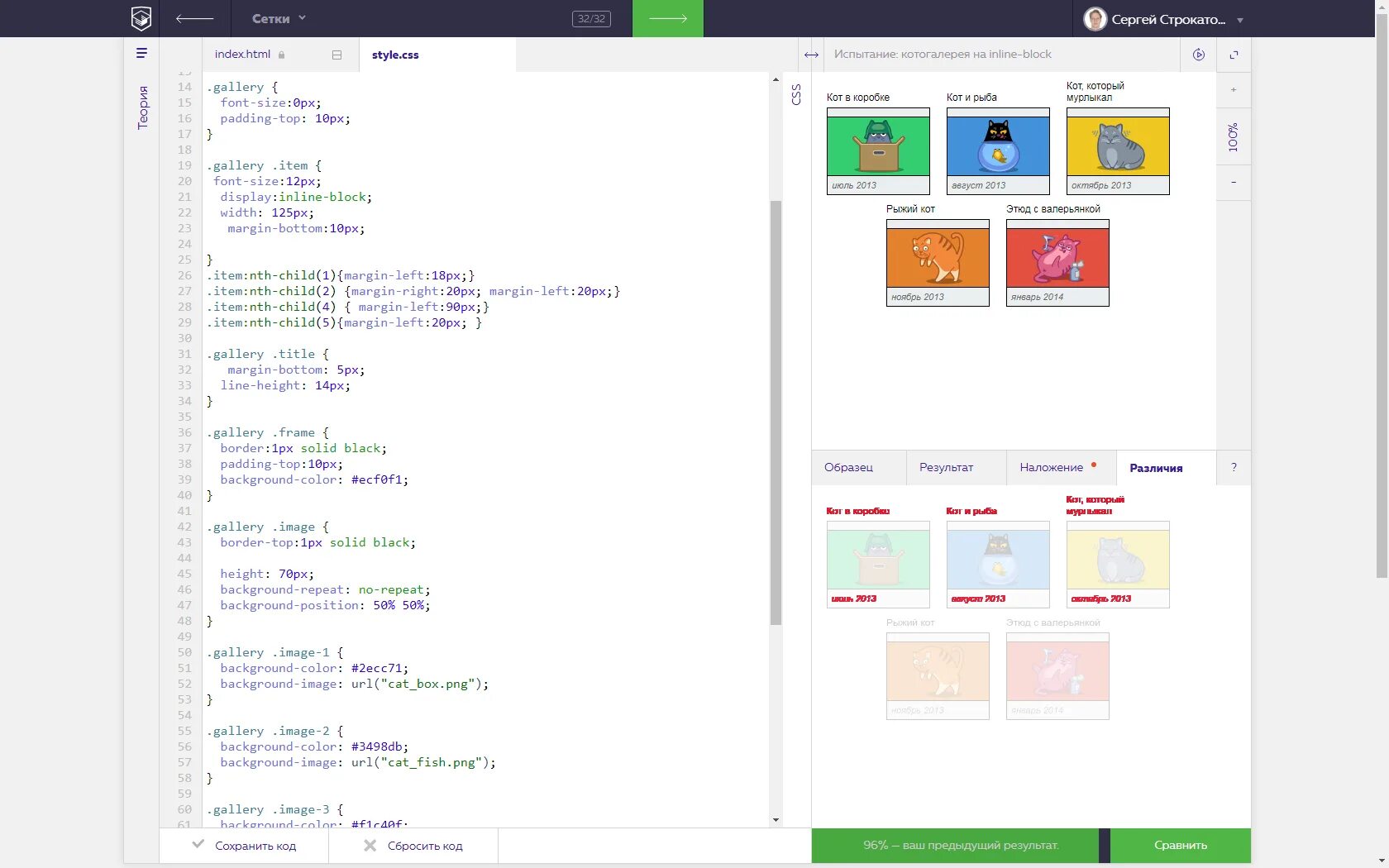Click the code editor vertical scrollbar thumb

[x=776, y=412]
